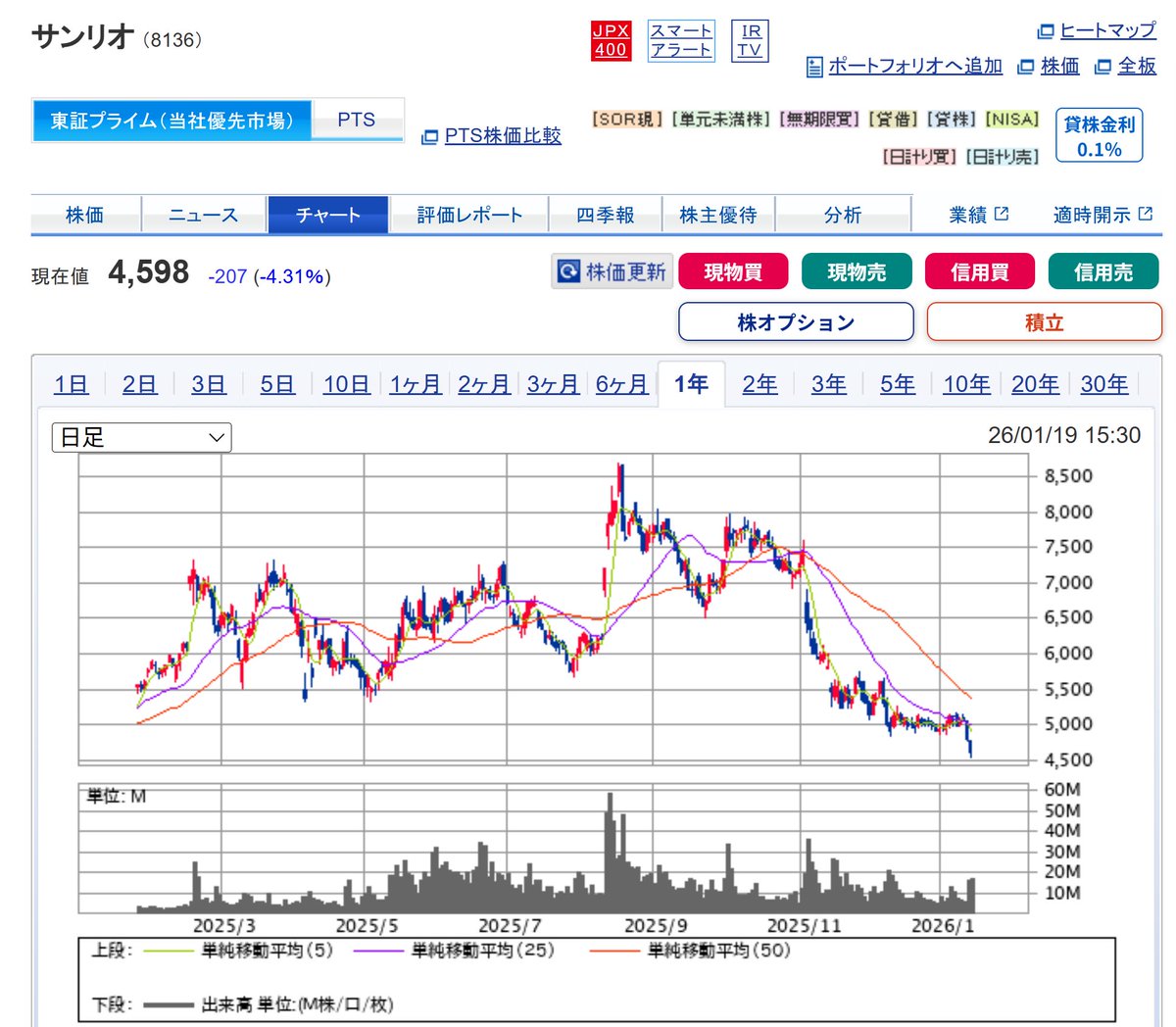The width and height of the screenshot is (1176, 1027).
Task: Open the 株オプション button
Action: [x=795, y=321]
